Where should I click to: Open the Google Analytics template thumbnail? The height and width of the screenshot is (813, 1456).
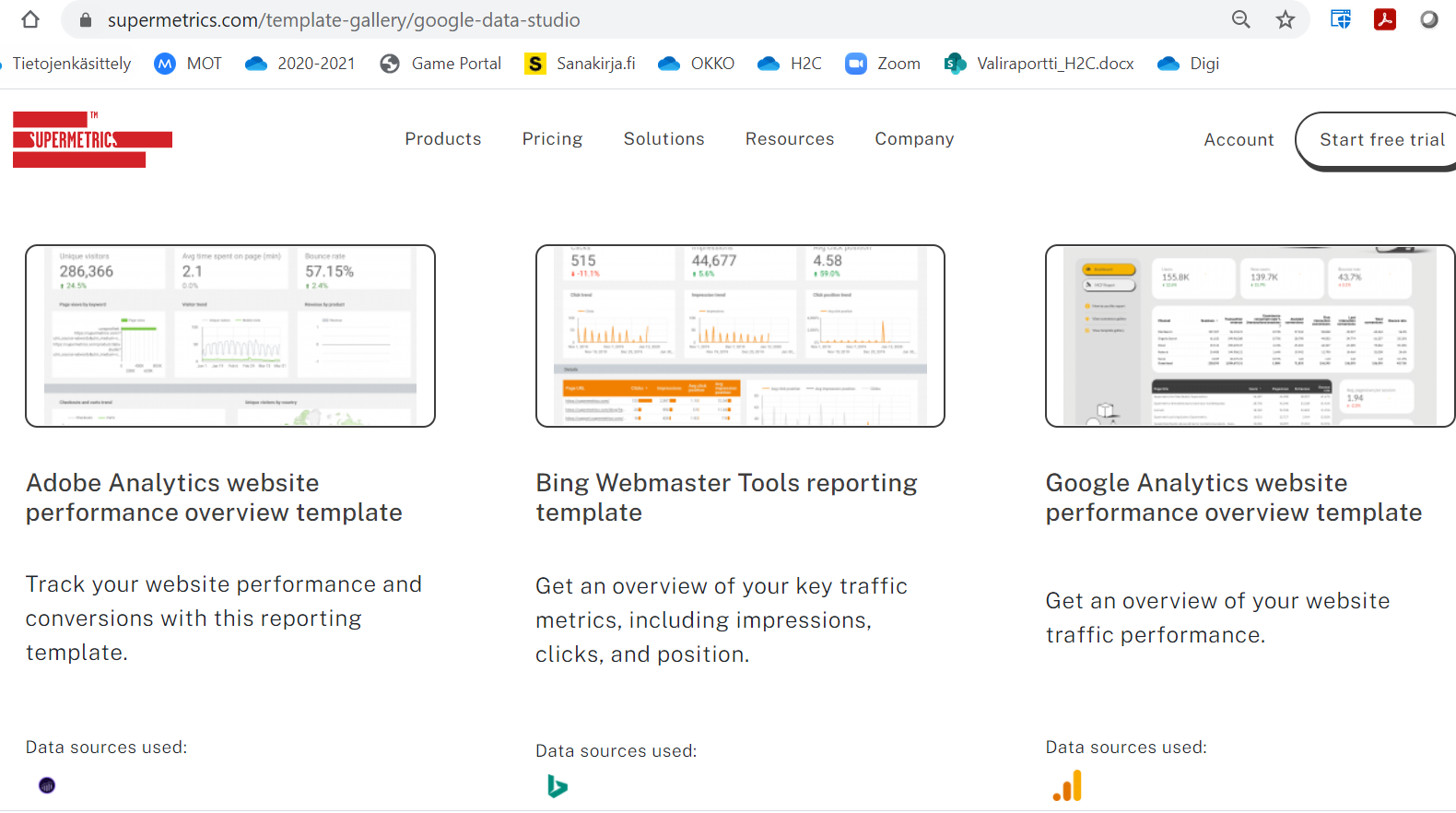(1251, 336)
